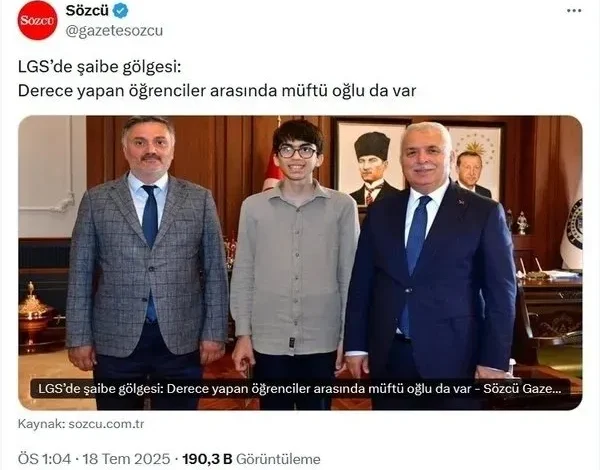Open the Sözcü red profile avatar
600x470 pixels.
click(38, 20)
